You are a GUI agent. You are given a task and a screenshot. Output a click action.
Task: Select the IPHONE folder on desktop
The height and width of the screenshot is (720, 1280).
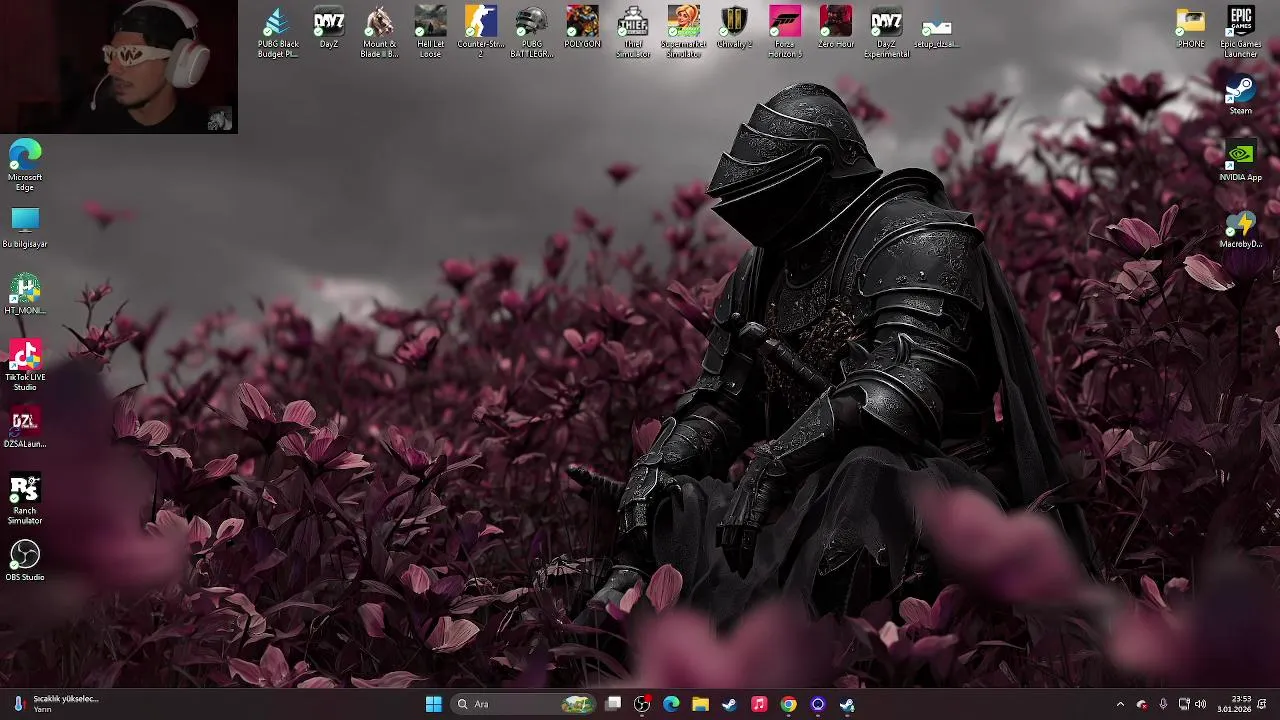(x=1190, y=28)
